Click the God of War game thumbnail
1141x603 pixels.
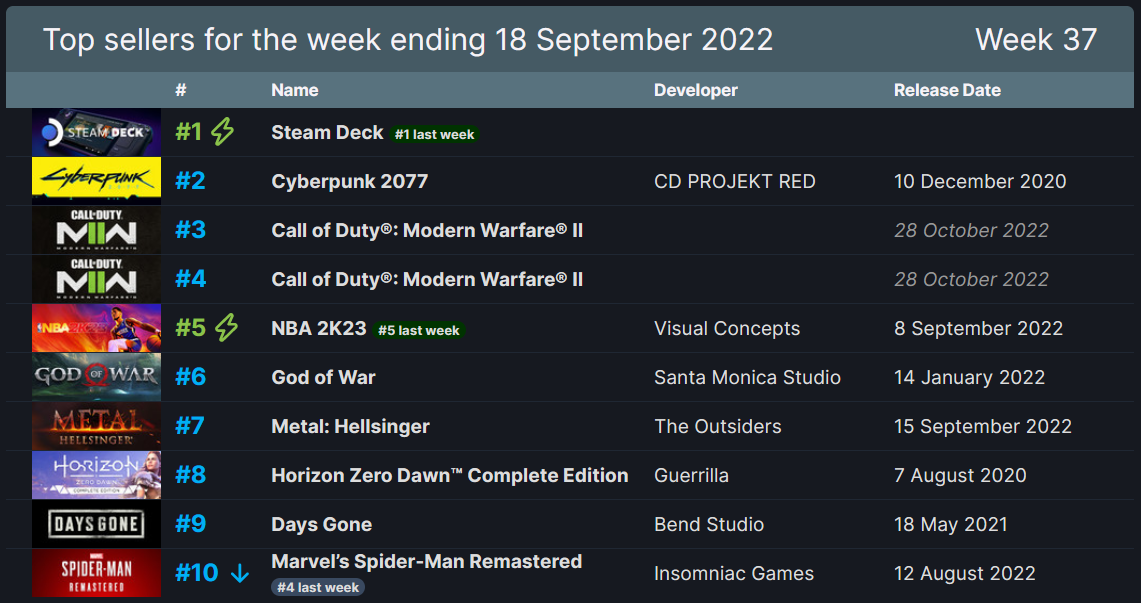click(x=96, y=377)
